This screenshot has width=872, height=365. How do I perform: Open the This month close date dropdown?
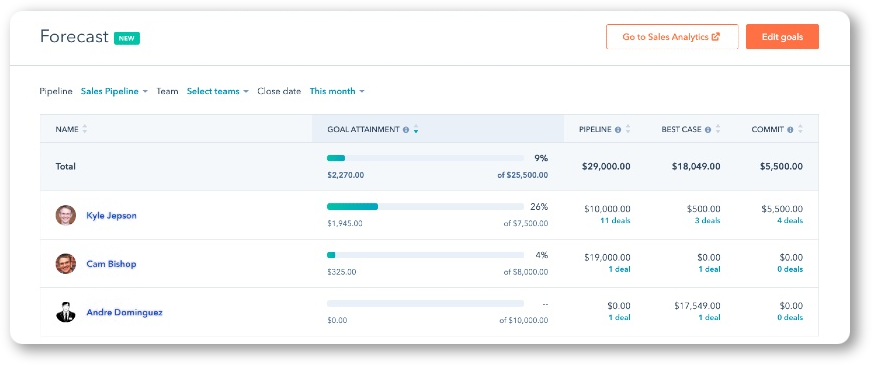336,91
